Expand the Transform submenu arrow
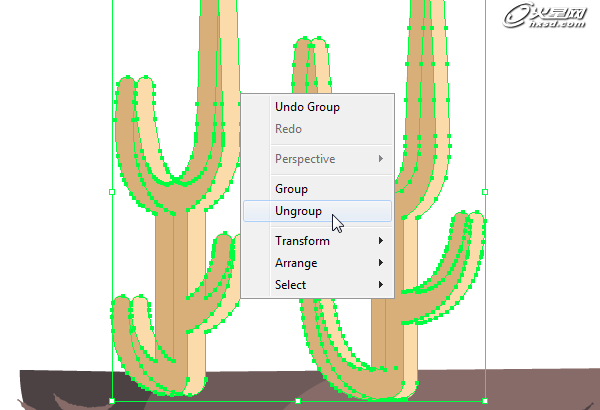The height and width of the screenshot is (410, 600). point(381,240)
